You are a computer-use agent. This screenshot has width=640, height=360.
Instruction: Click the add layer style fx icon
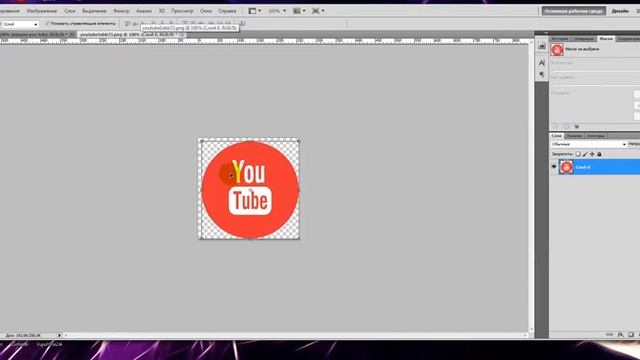(x=620, y=335)
